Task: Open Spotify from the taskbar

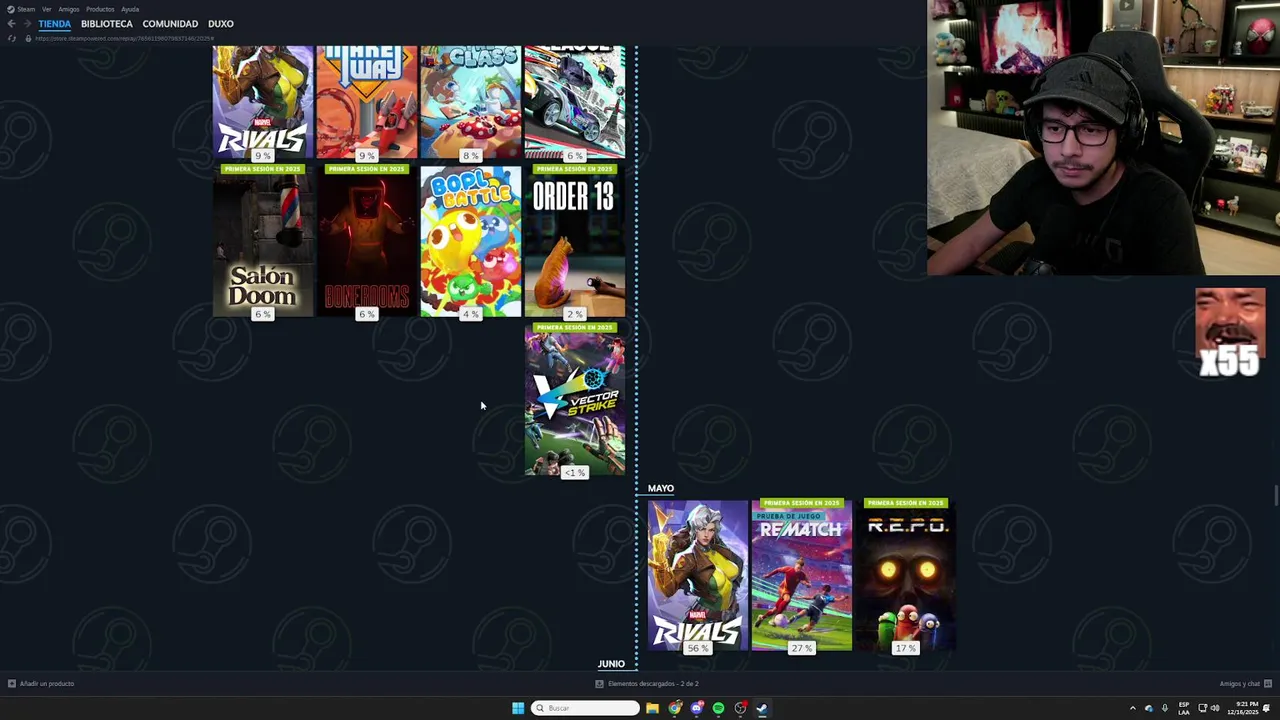Action: (718, 708)
